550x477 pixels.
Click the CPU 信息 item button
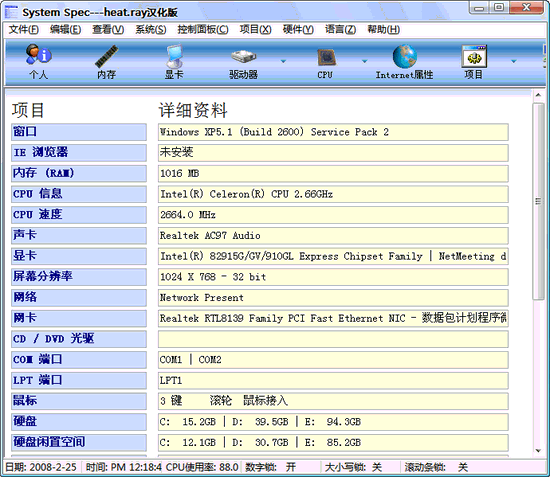[x=79, y=194]
